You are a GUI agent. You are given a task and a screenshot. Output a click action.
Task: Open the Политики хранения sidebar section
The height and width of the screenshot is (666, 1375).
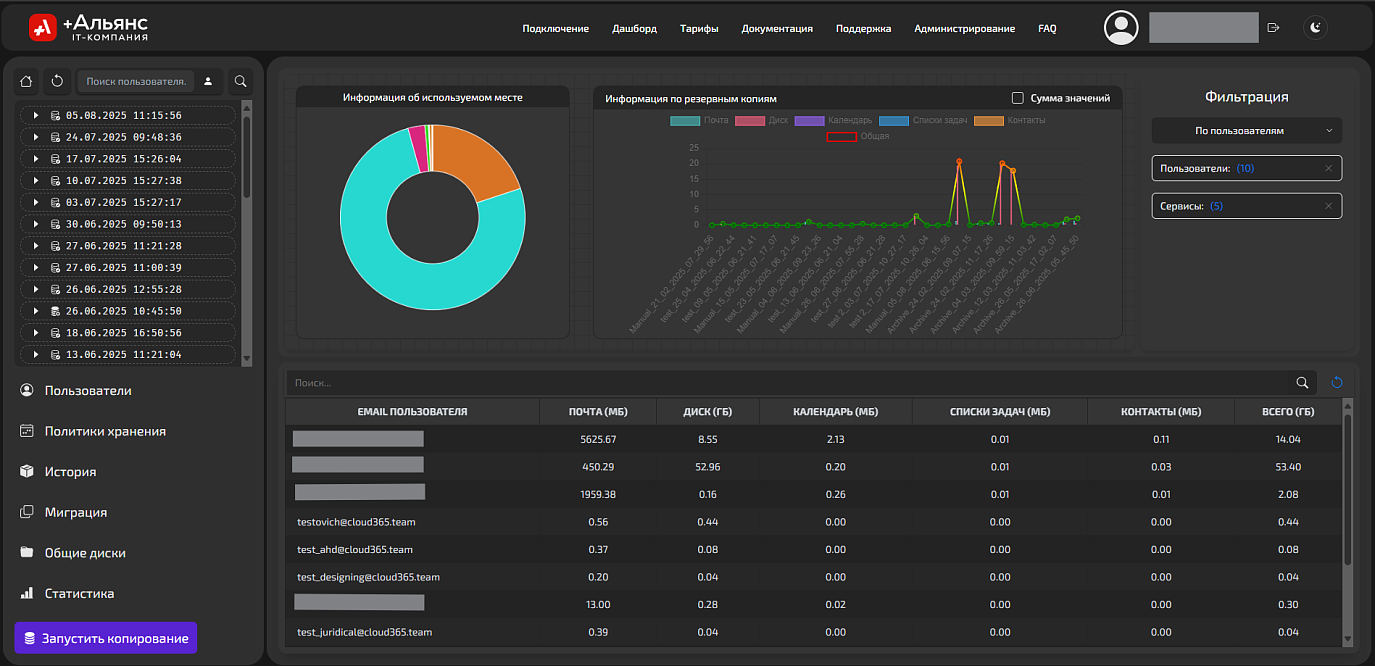[105, 431]
